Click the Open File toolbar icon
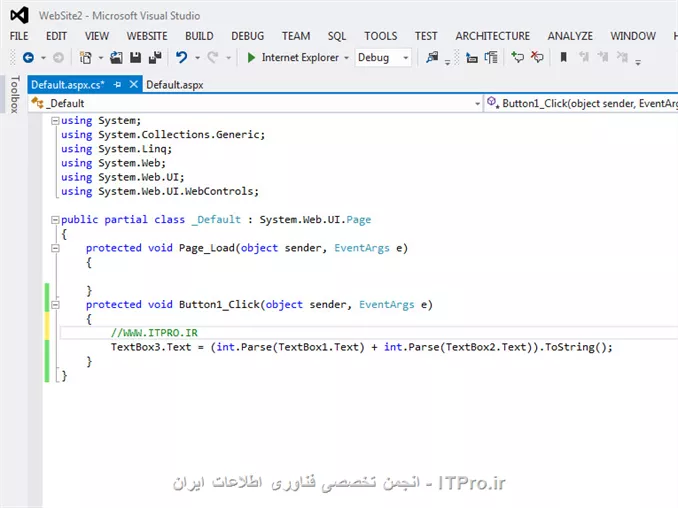 [x=116, y=58]
